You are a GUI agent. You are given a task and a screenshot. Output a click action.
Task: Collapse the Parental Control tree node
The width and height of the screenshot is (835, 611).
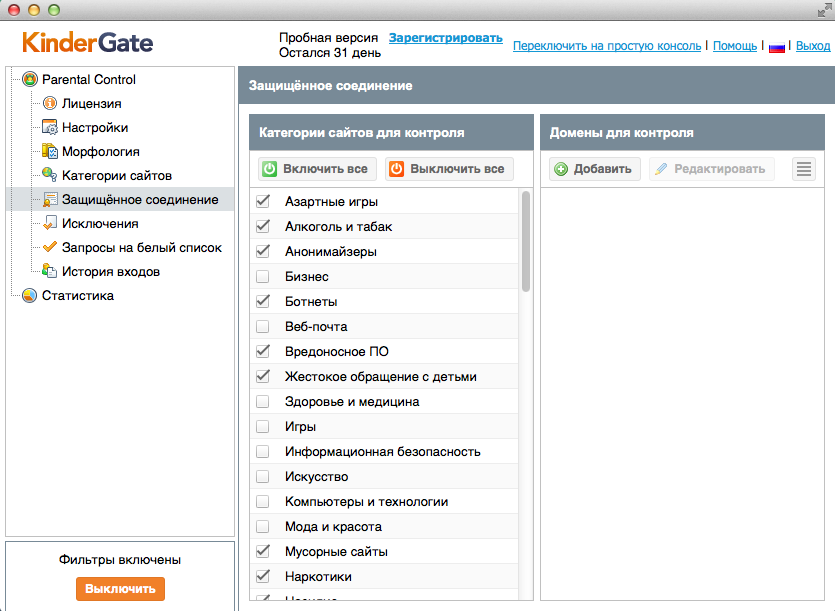click(11, 80)
